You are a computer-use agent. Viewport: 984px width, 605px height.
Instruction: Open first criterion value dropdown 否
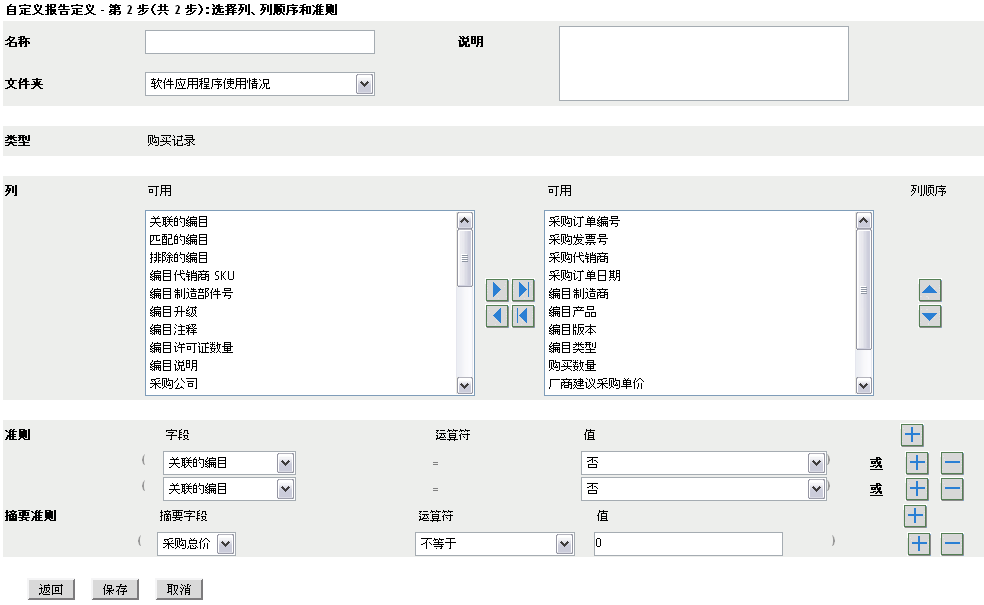[703, 463]
